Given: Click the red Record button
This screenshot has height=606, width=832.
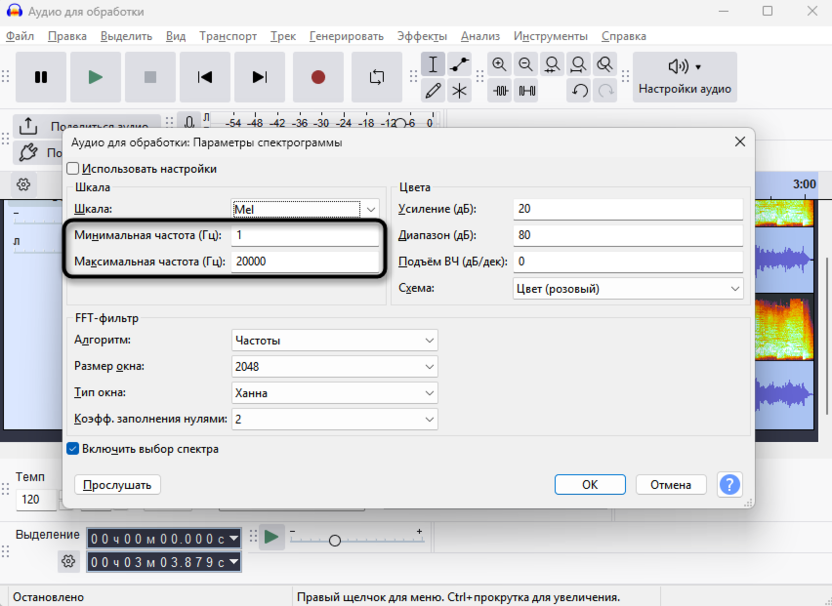Looking at the screenshot, I should point(318,77).
